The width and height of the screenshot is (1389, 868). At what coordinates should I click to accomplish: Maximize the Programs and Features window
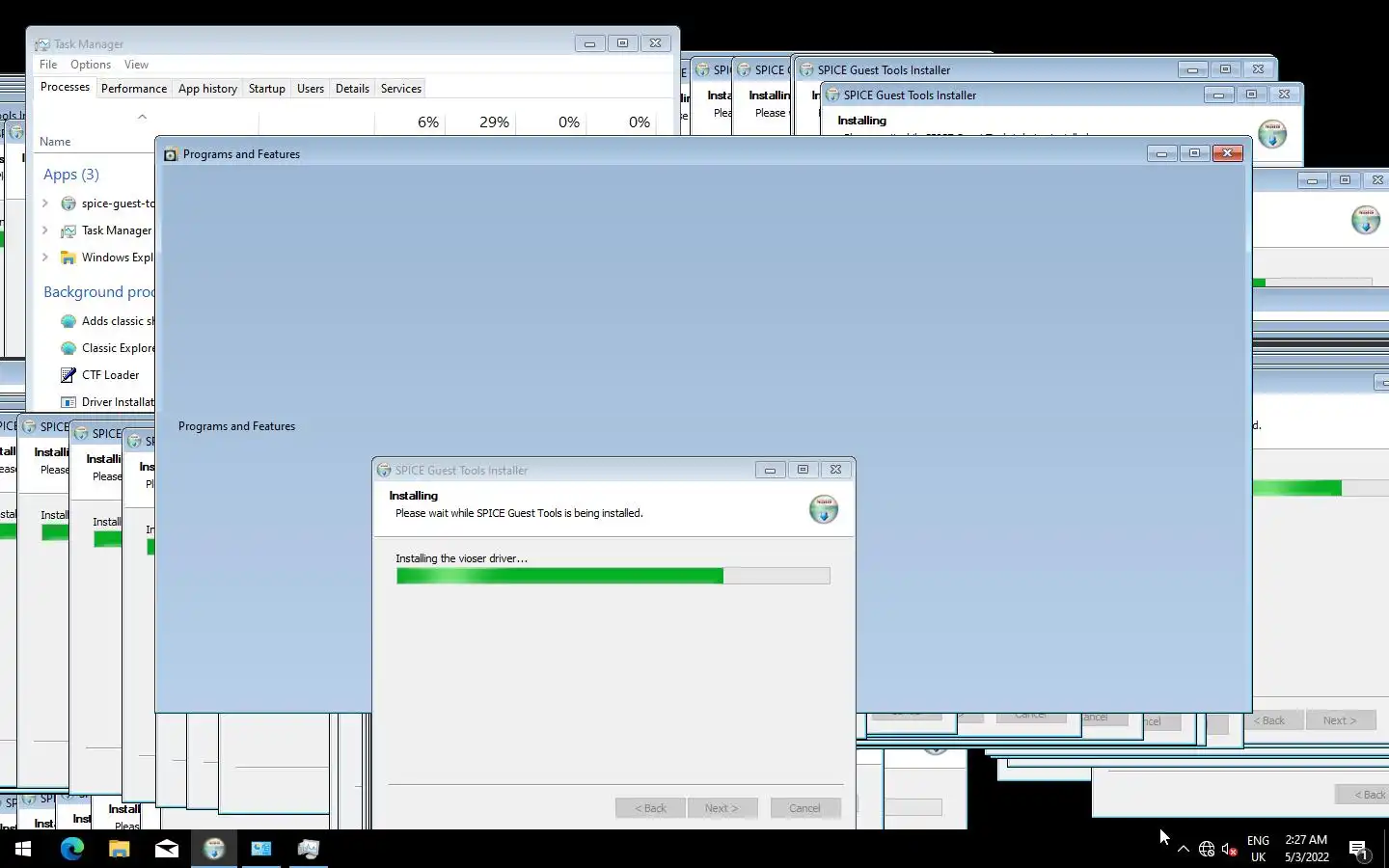1194,153
